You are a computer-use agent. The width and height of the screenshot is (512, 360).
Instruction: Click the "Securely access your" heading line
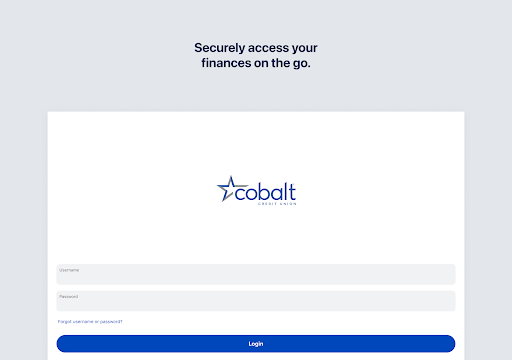256,48
